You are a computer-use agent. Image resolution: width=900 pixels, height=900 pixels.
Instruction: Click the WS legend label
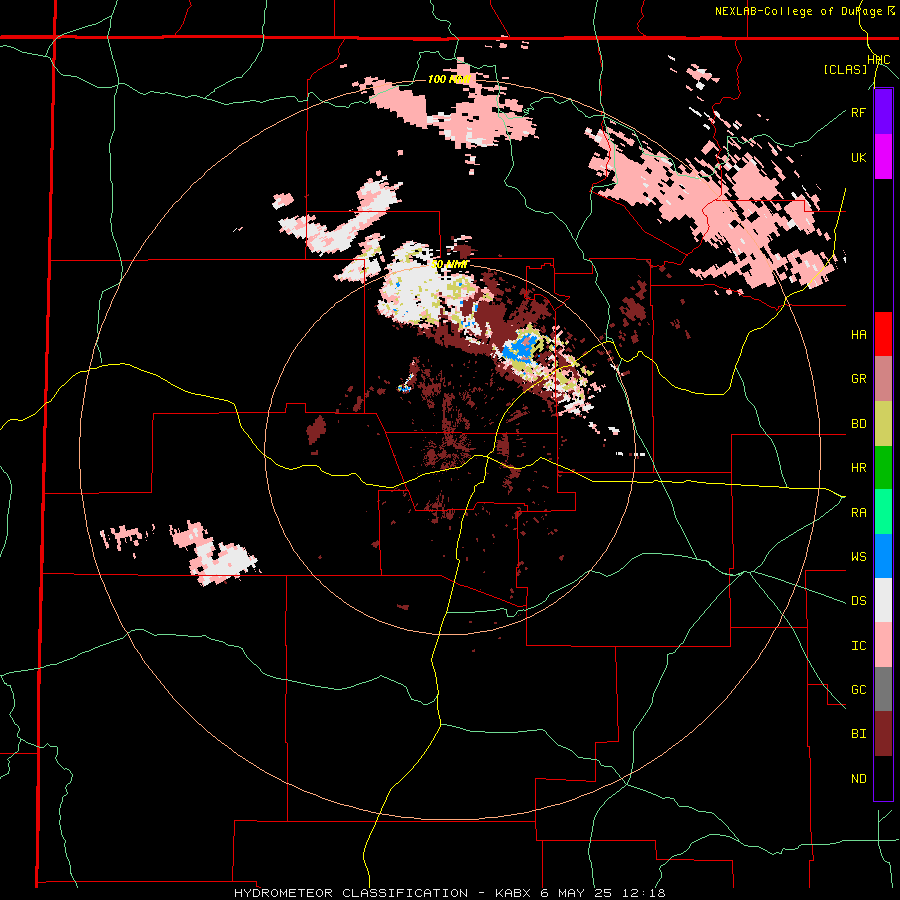tap(858, 557)
